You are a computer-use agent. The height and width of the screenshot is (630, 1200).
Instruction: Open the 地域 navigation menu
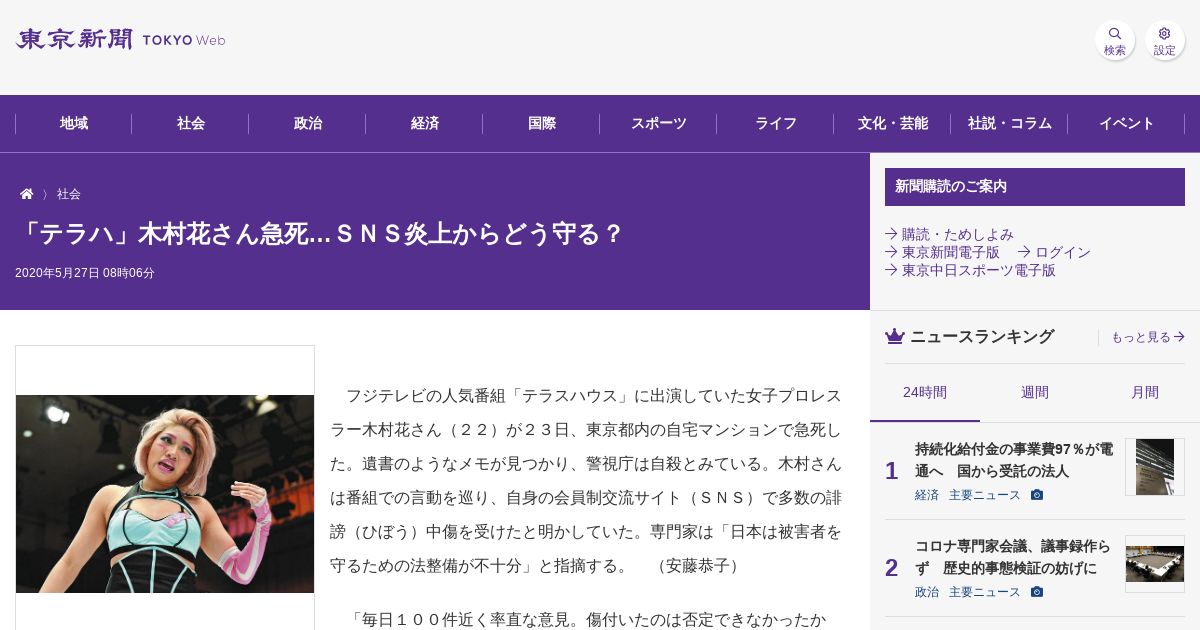pos(74,124)
